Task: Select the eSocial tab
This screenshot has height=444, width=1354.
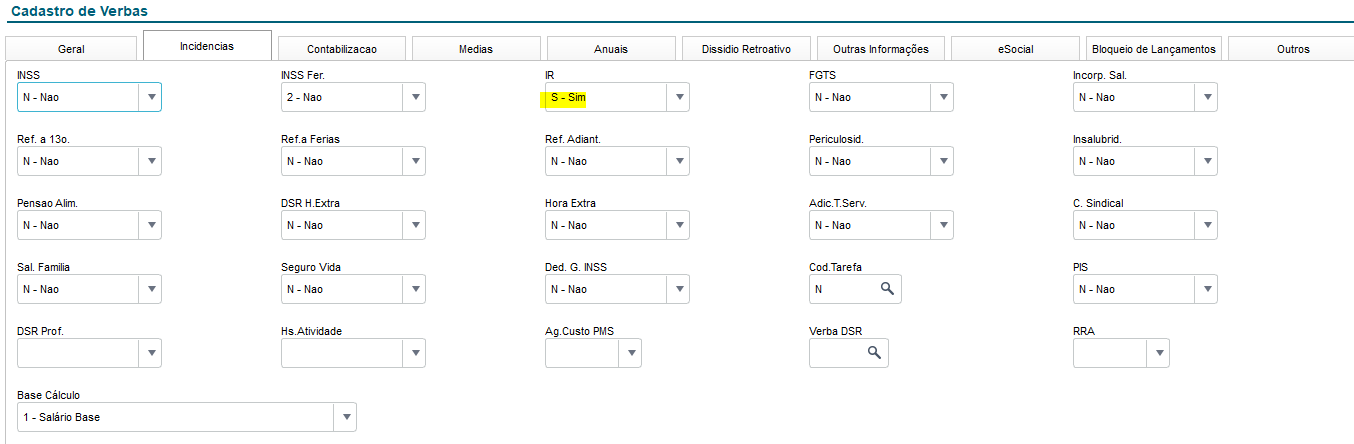Action: [x=1015, y=49]
